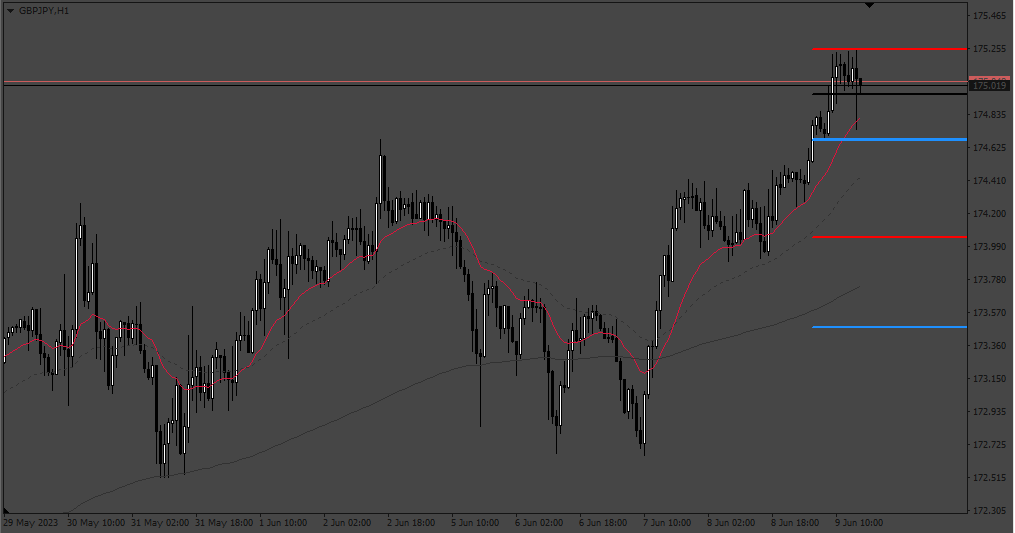The image size is (1015, 533).
Task: Click the 172.305 price axis label
Action: point(990,511)
